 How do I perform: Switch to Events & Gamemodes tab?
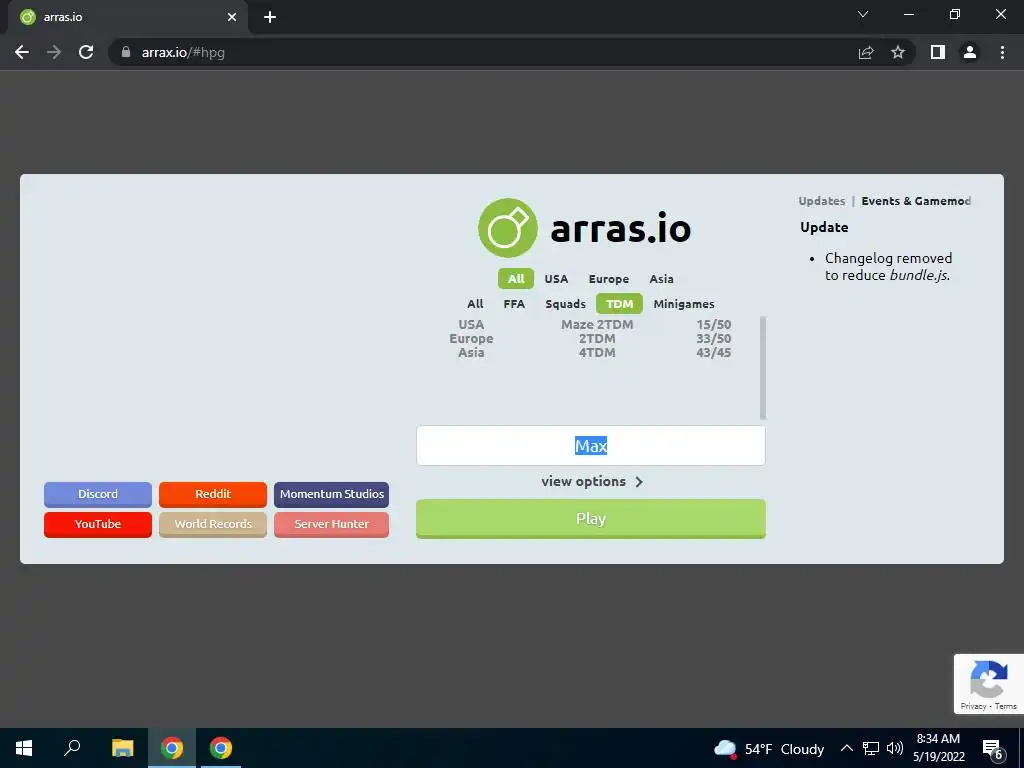[916, 201]
